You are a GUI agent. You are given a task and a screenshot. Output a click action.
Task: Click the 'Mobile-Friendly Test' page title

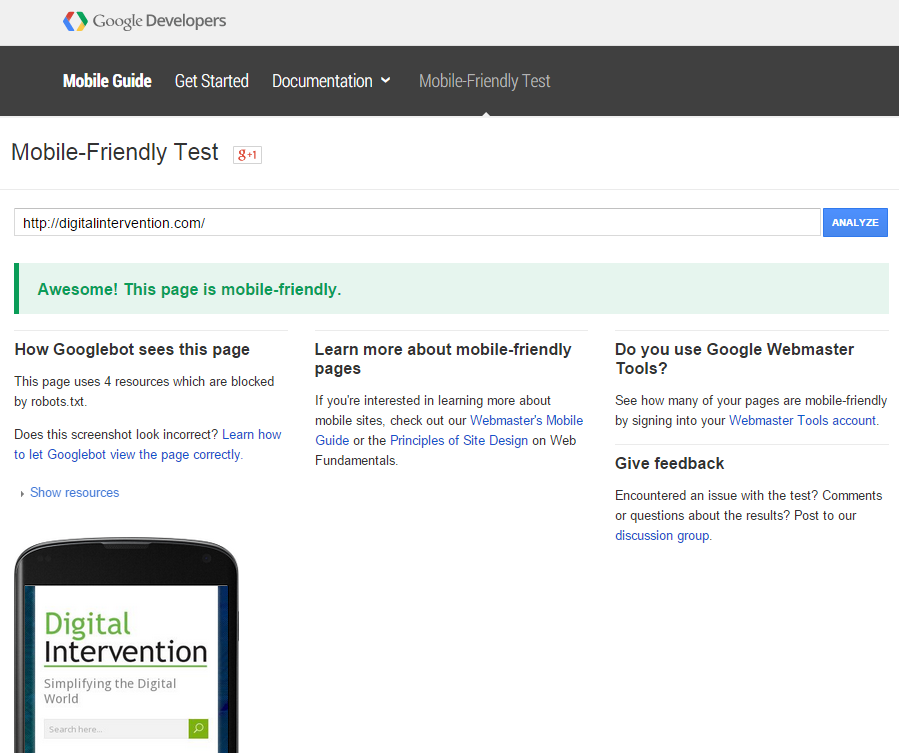115,153
